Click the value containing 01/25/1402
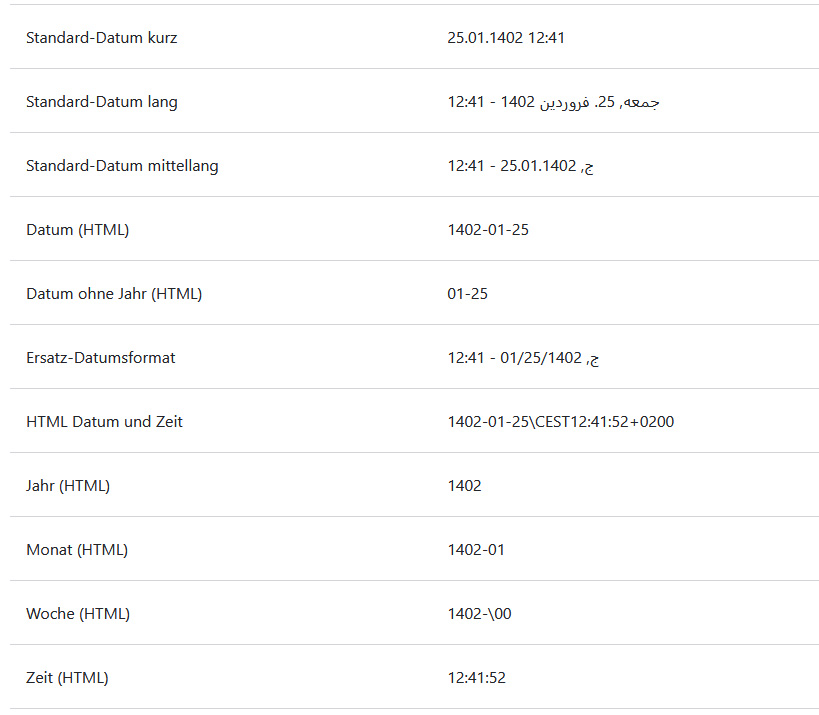 523,358
